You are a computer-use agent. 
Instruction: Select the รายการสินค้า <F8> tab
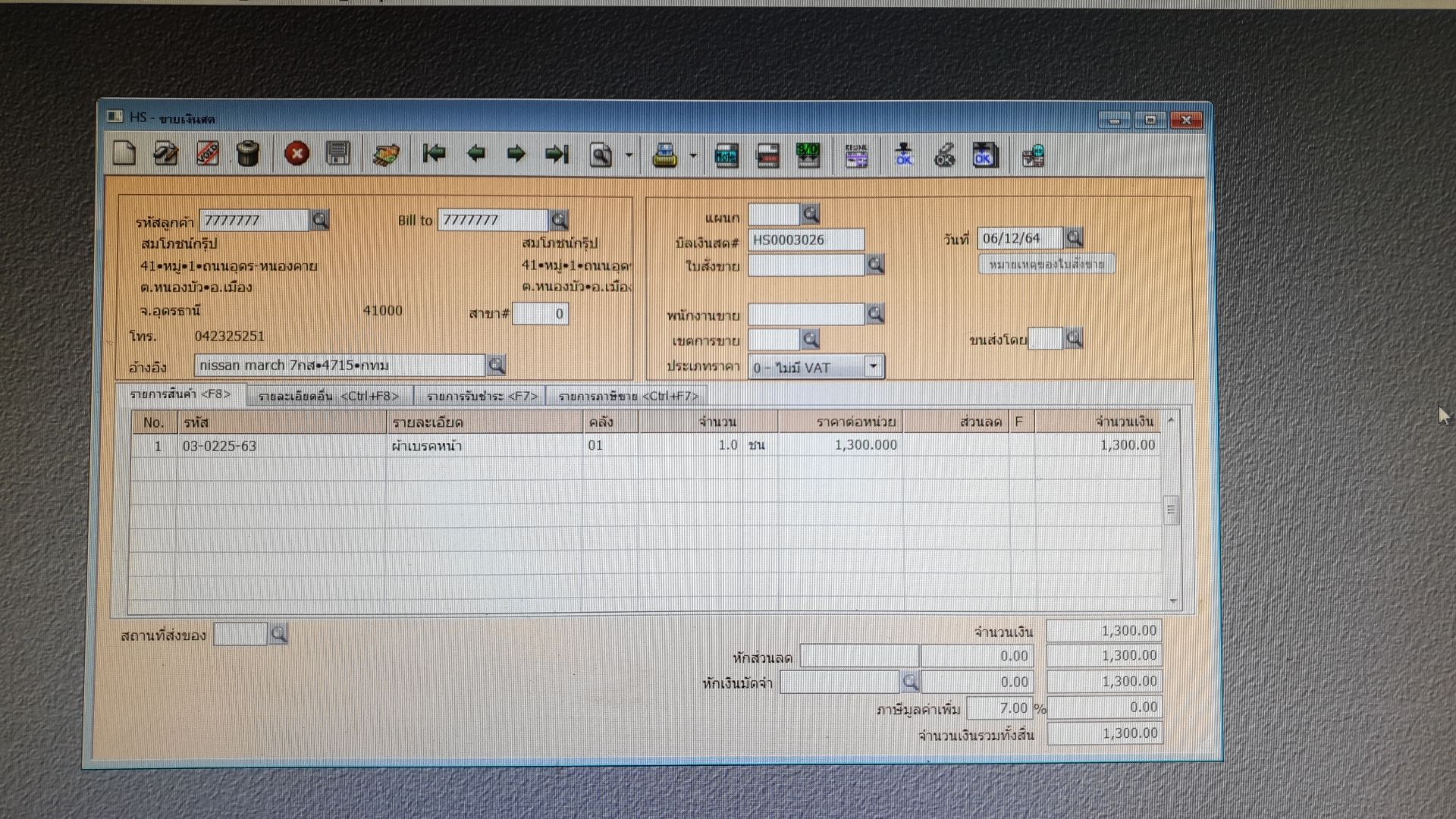[180, 394]
